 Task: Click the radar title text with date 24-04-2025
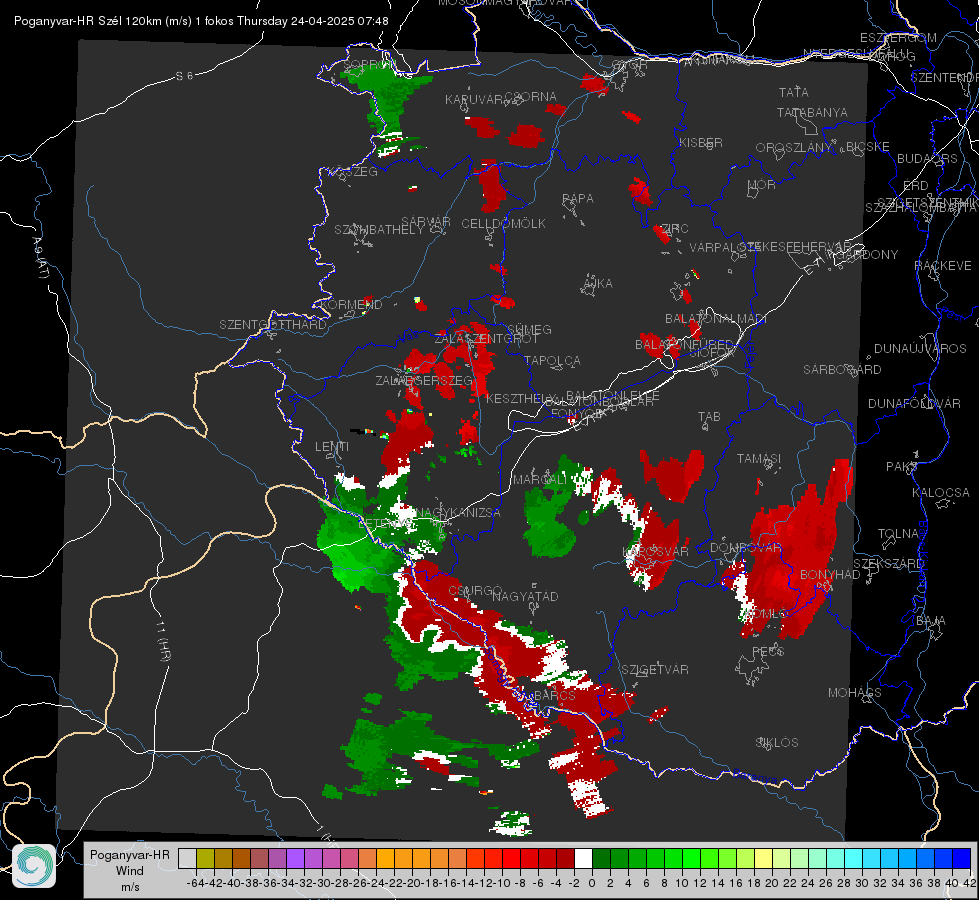pos(201,21)
